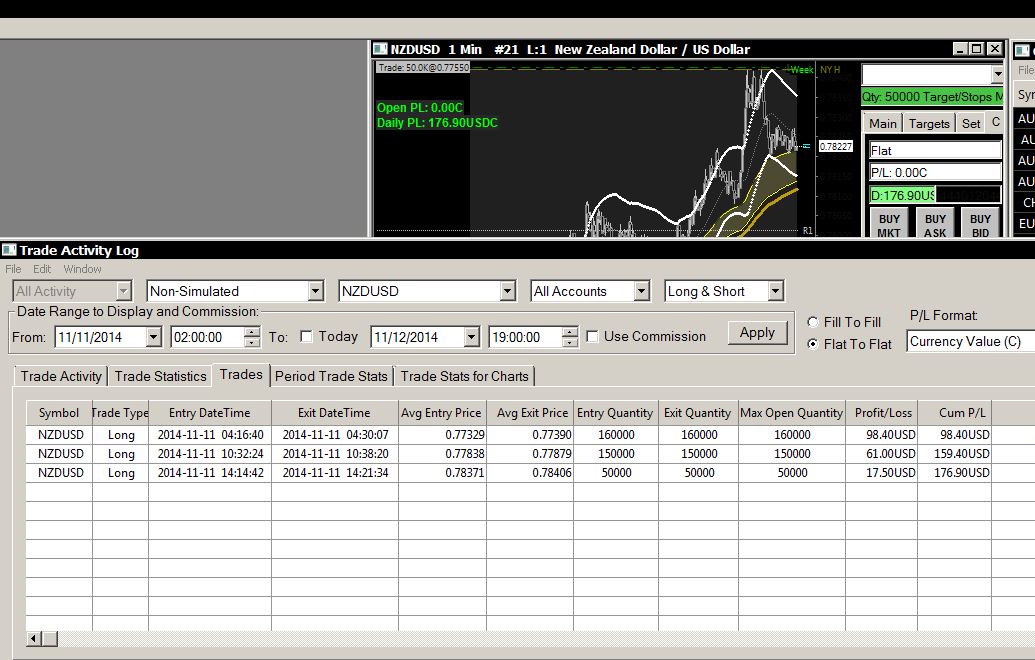This screenshot has width=1035, height=660.
Task: Click the To time field 19:00:00
Action: pyautogui.click(x=525, y=337)
